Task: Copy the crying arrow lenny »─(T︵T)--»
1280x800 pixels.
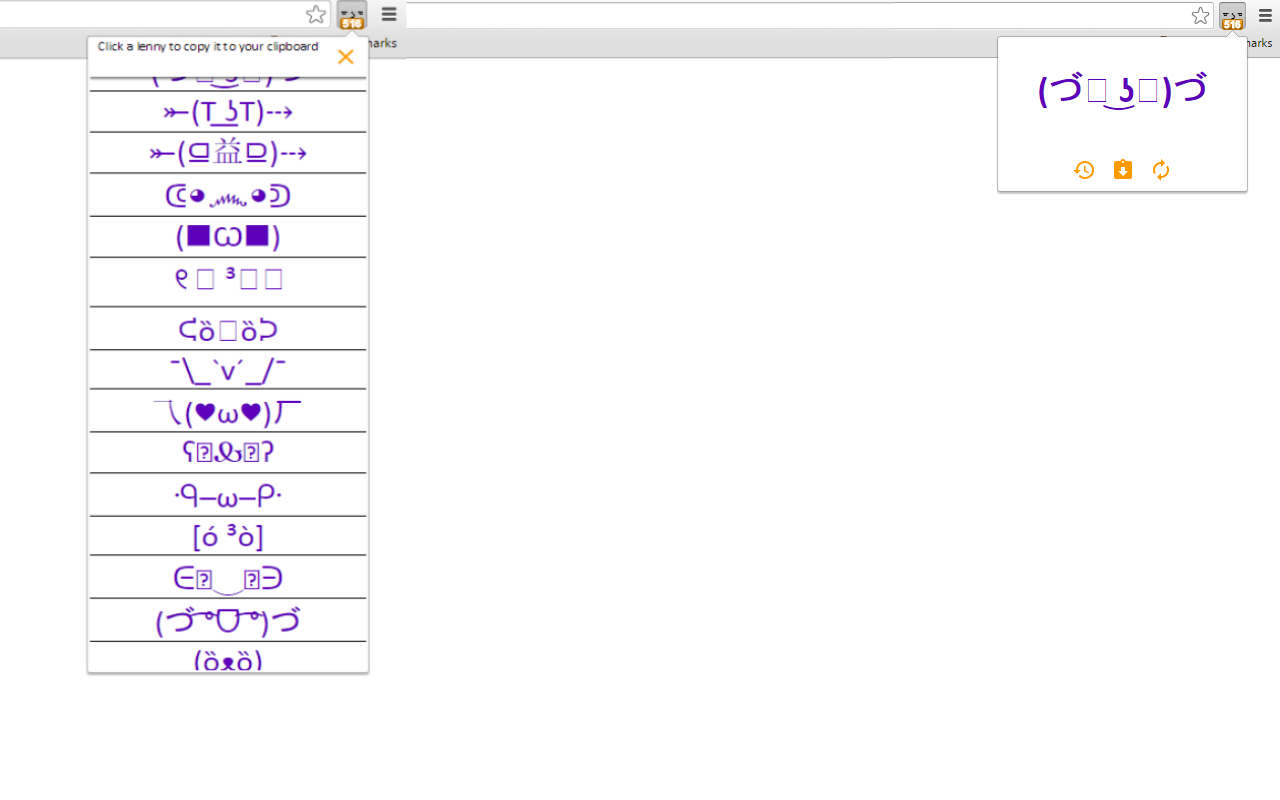Action: (227, 112)
